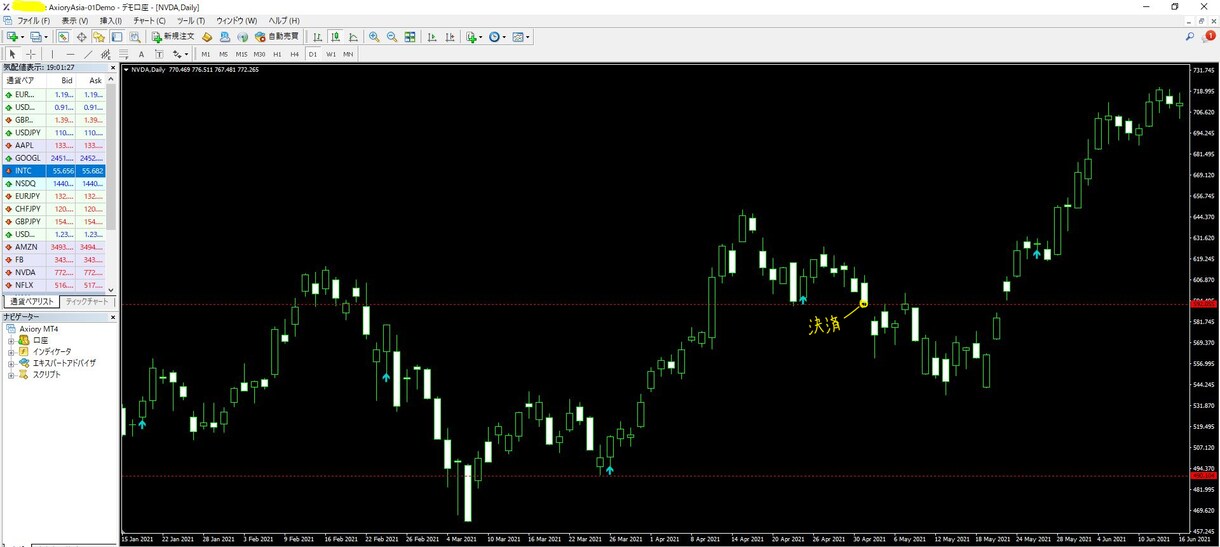The width and height of the screenshot is (1220, 547).
Task: Open the Templates icon
Action: pos(519,37)
